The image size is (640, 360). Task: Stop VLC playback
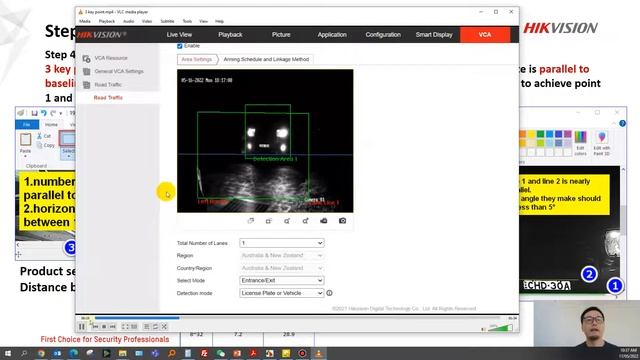pyautogui.click(x=104, y=327)
